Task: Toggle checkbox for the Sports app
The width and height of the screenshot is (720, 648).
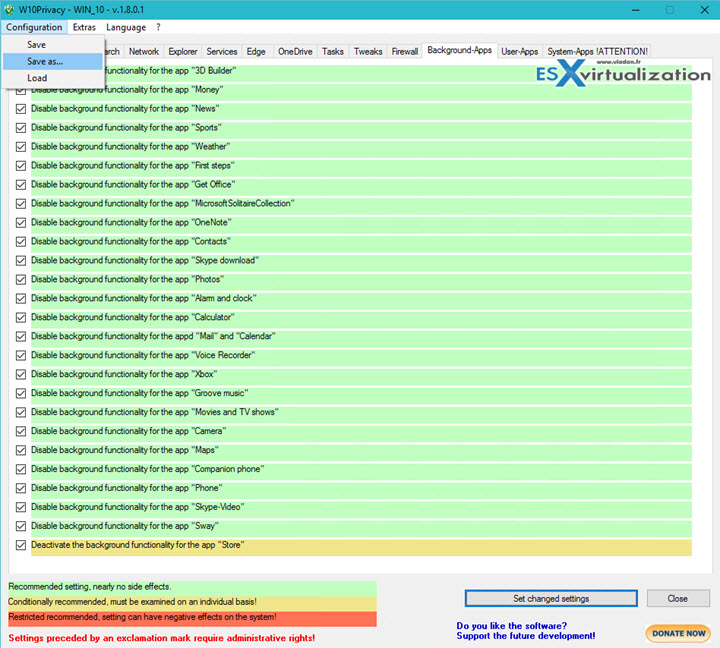Action: pos(21,128)
